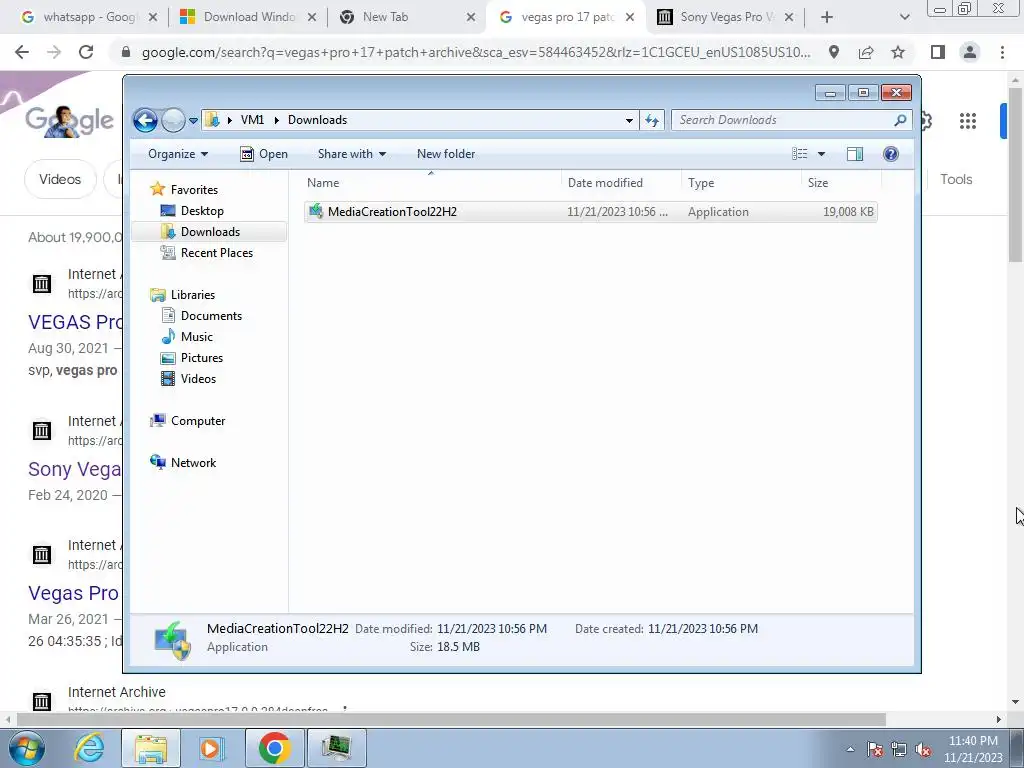The image size is (1024, 768).
Task: Click Downloads in the address breadcrumb
Action: (x=317, y=120)
